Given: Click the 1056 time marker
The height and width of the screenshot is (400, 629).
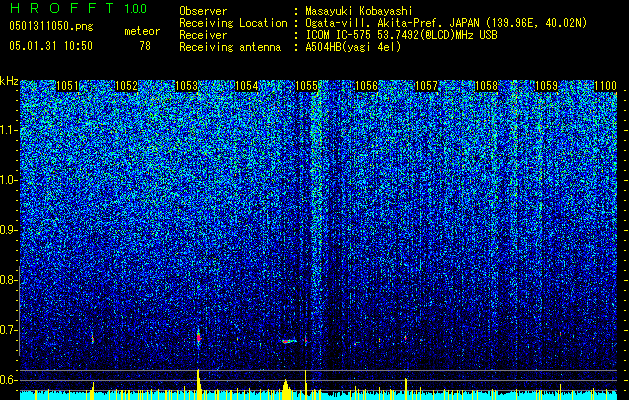Looking at the screenshot, I should [x=367, y=86].
